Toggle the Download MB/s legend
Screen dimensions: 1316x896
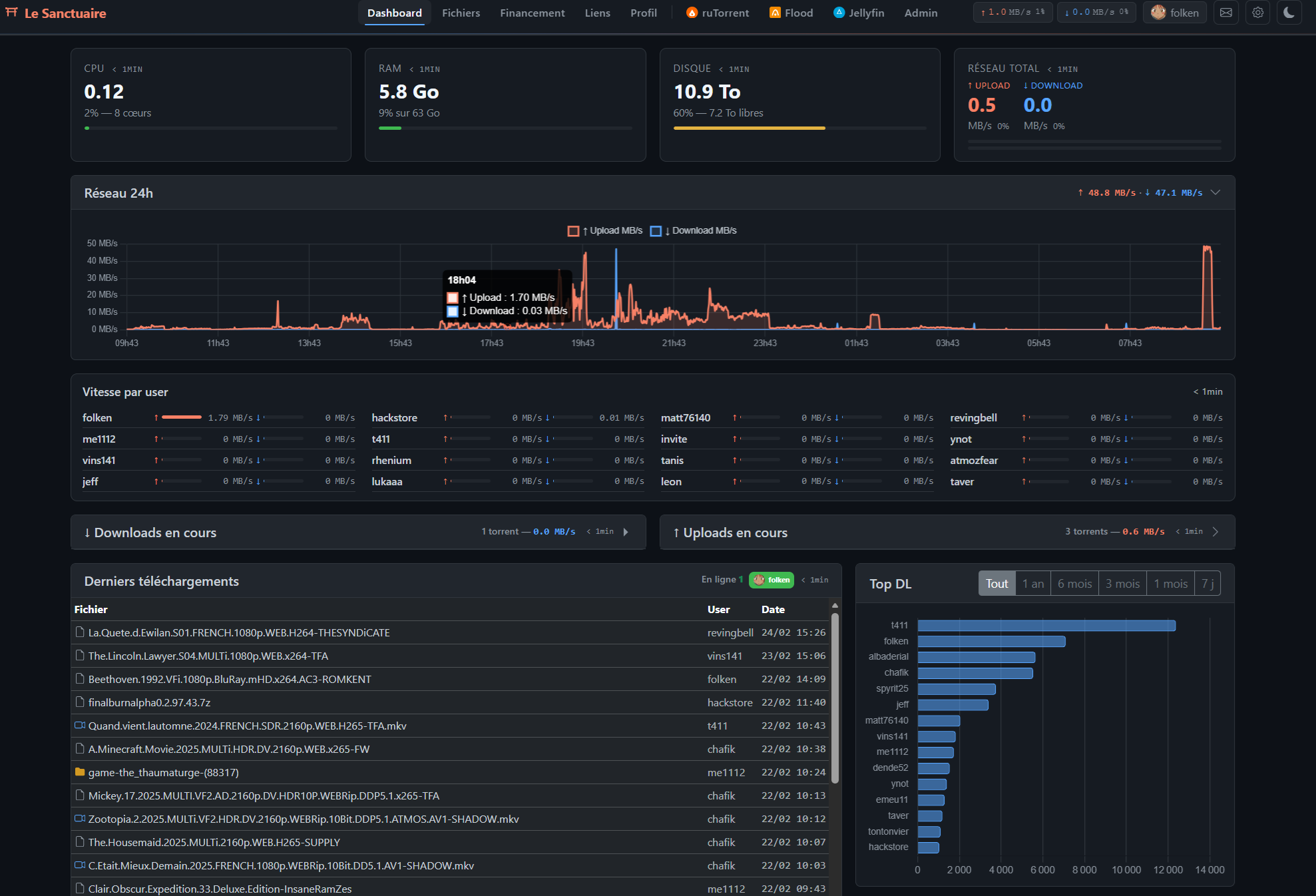pyautogui.click(x=693, y=230)
